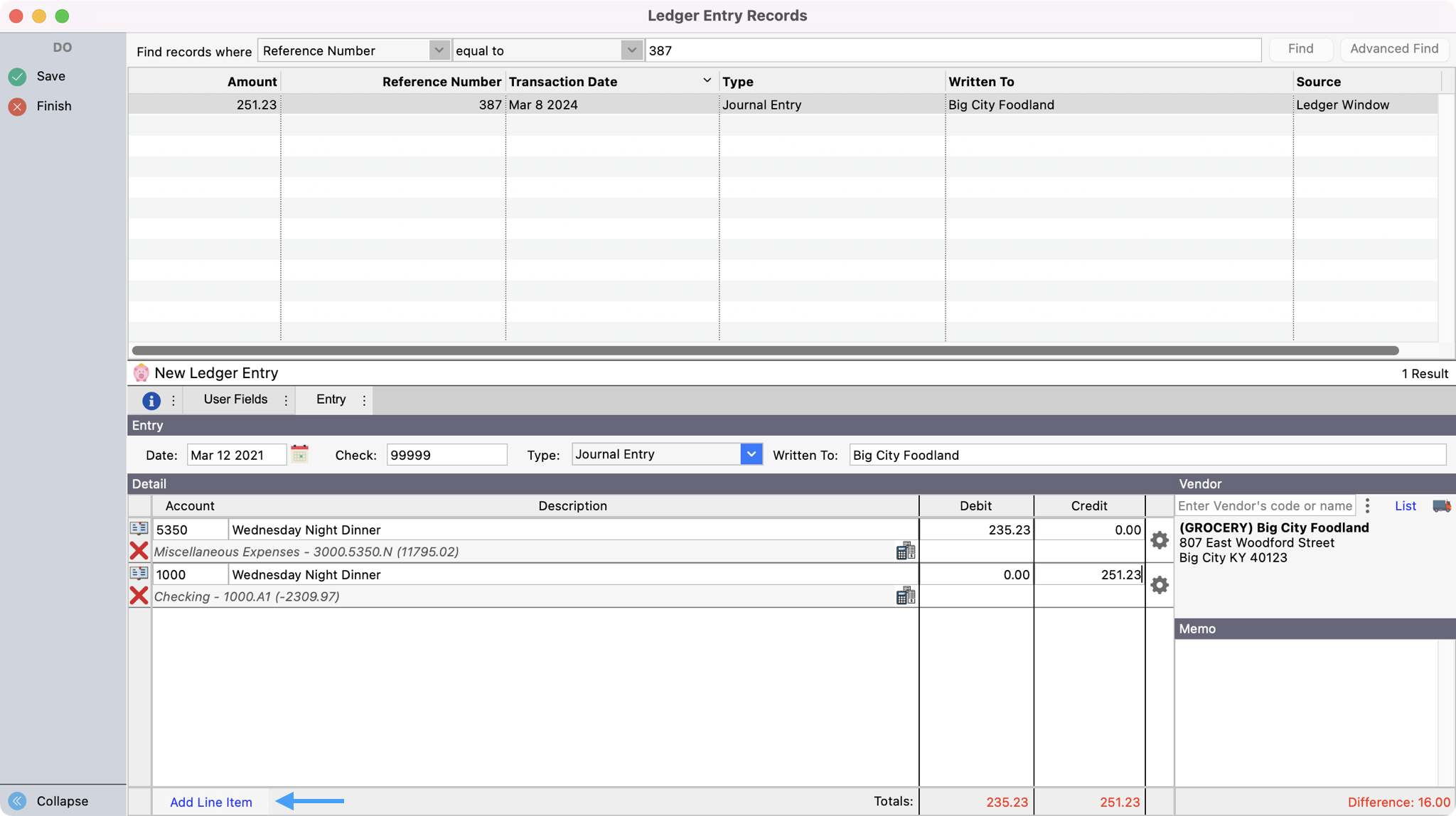Click the vendor code or name field
This screenshot has width=1456, height=816.
(1264, 506)
